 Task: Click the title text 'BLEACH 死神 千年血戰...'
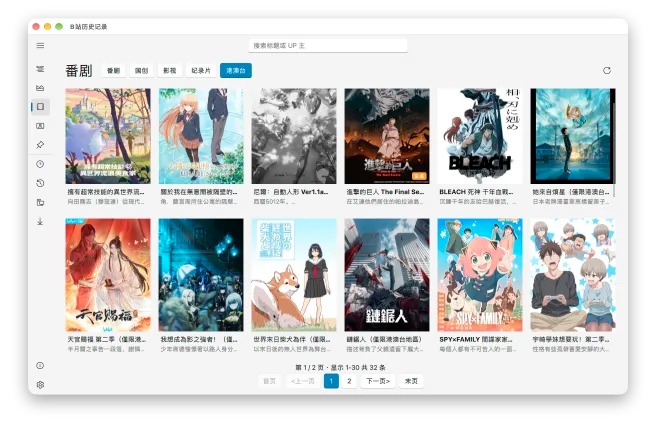coord(476,192)
